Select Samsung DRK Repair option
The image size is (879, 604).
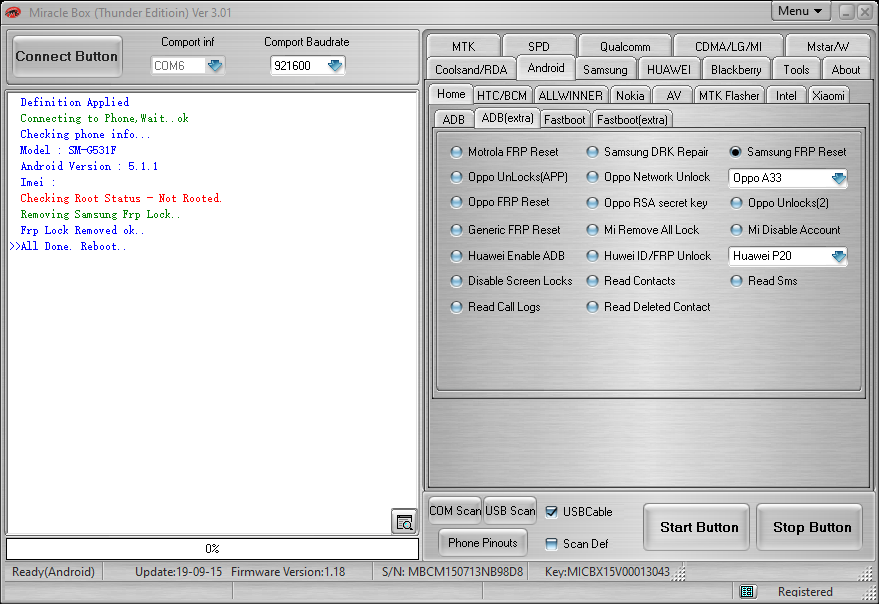(647, 152)
